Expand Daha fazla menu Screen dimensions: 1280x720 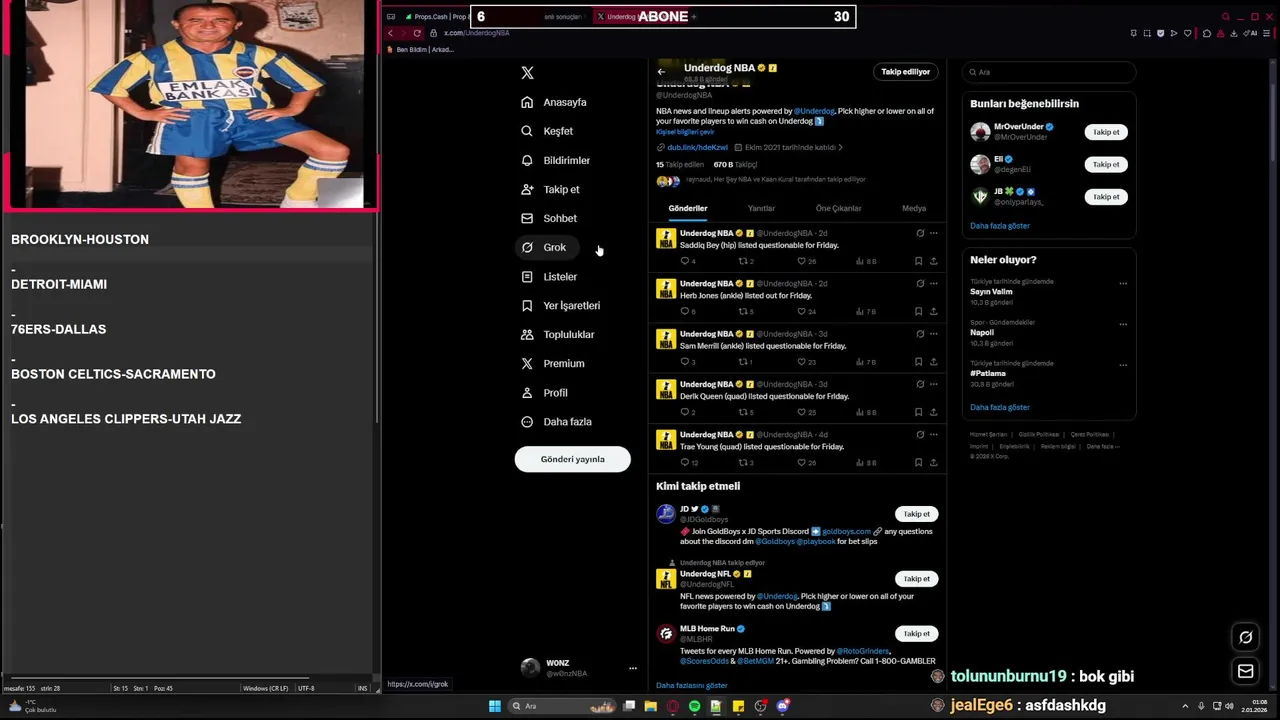pos(556,421)
